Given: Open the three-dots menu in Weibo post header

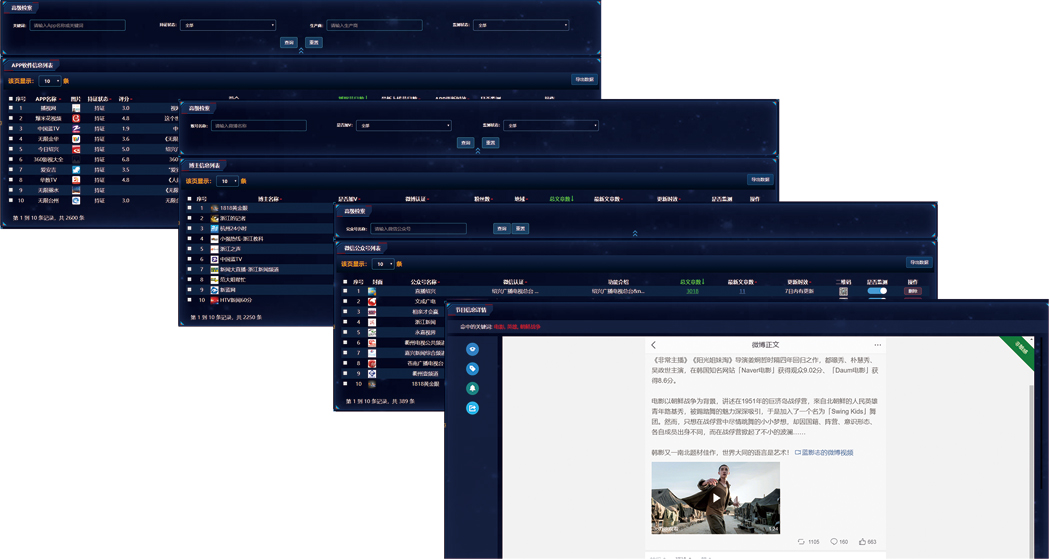Looking at the screenshot, I should point(878,345).
